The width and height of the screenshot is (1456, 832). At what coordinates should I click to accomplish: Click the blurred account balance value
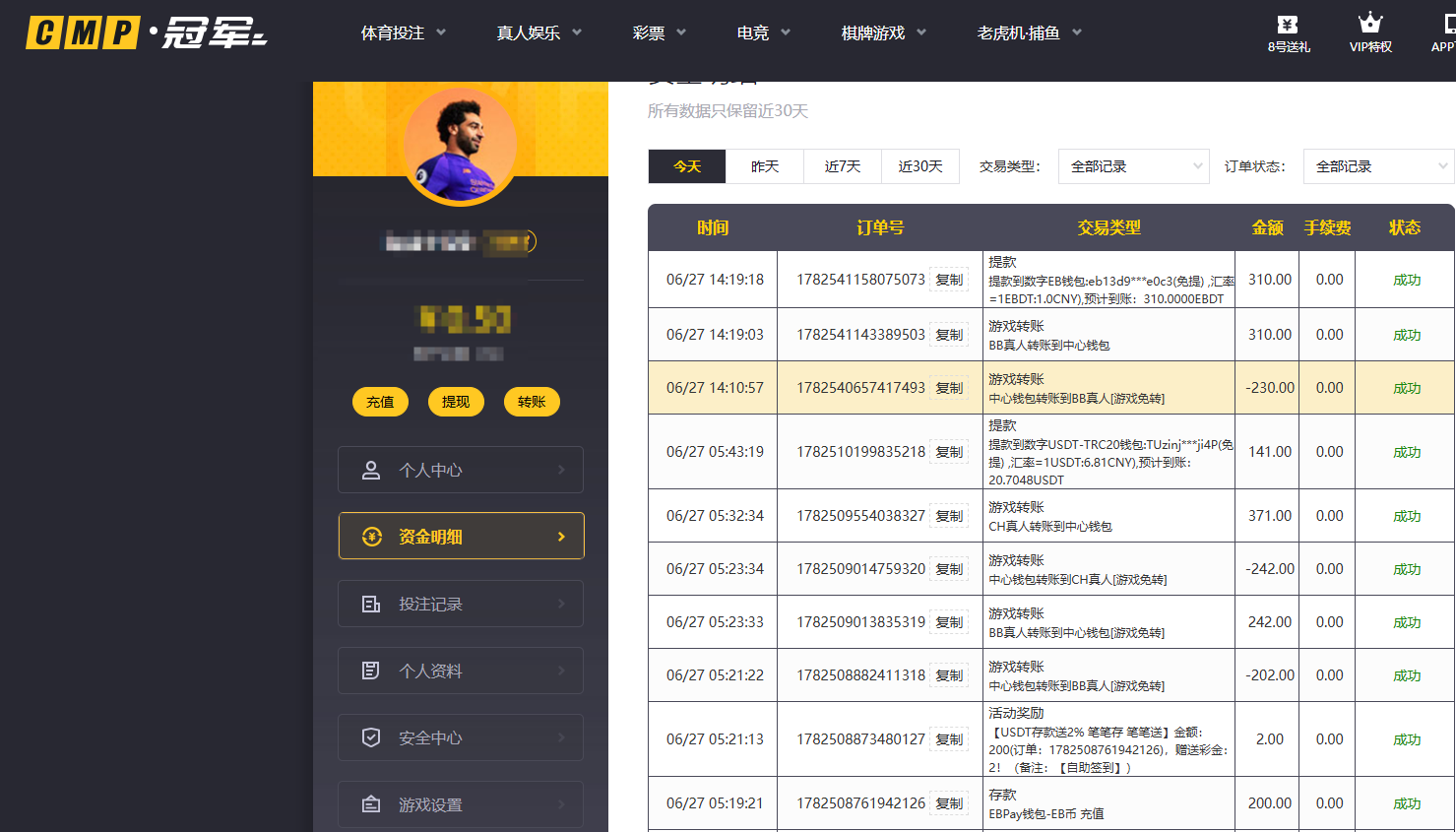point(465,319)
